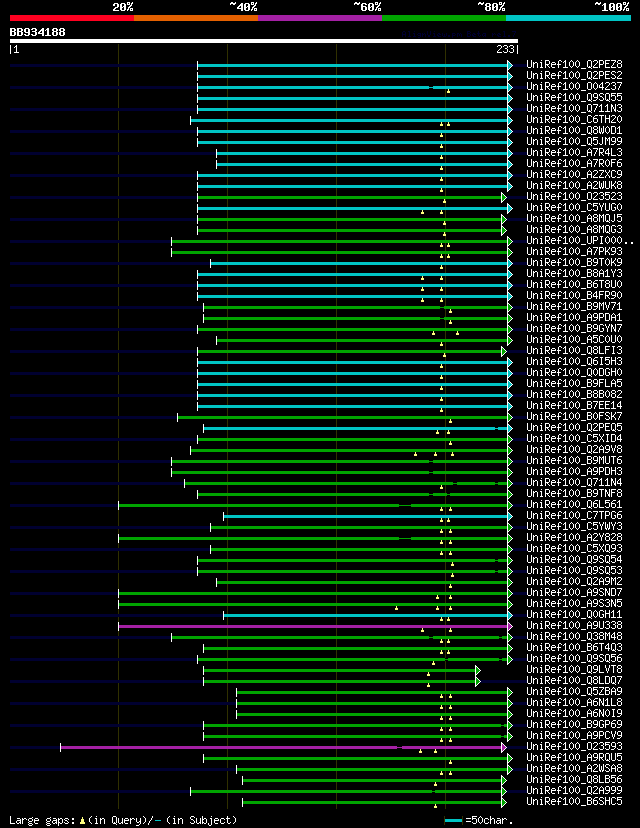
Task: Click the ~100% legend text
Action: click(611, 7)
